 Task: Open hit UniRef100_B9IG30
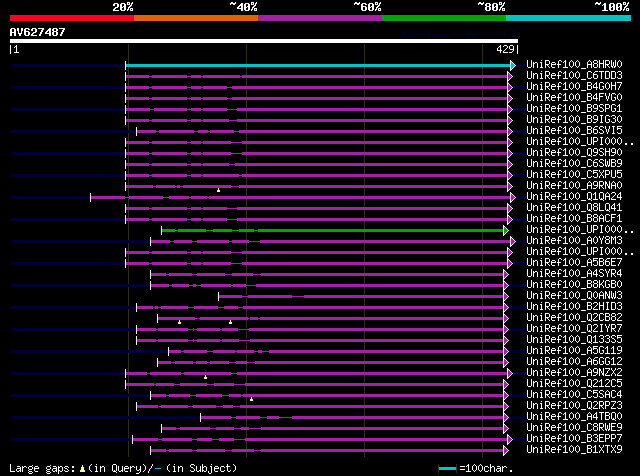pos(574,120)
